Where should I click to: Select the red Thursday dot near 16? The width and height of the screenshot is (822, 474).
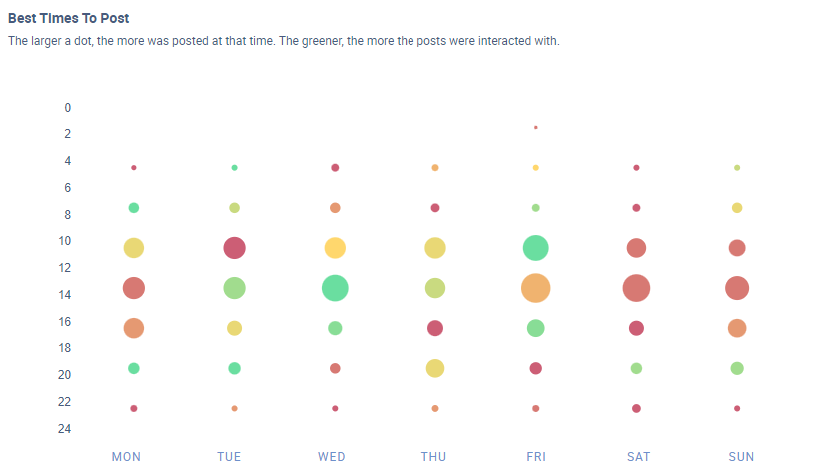pos(435,328)
